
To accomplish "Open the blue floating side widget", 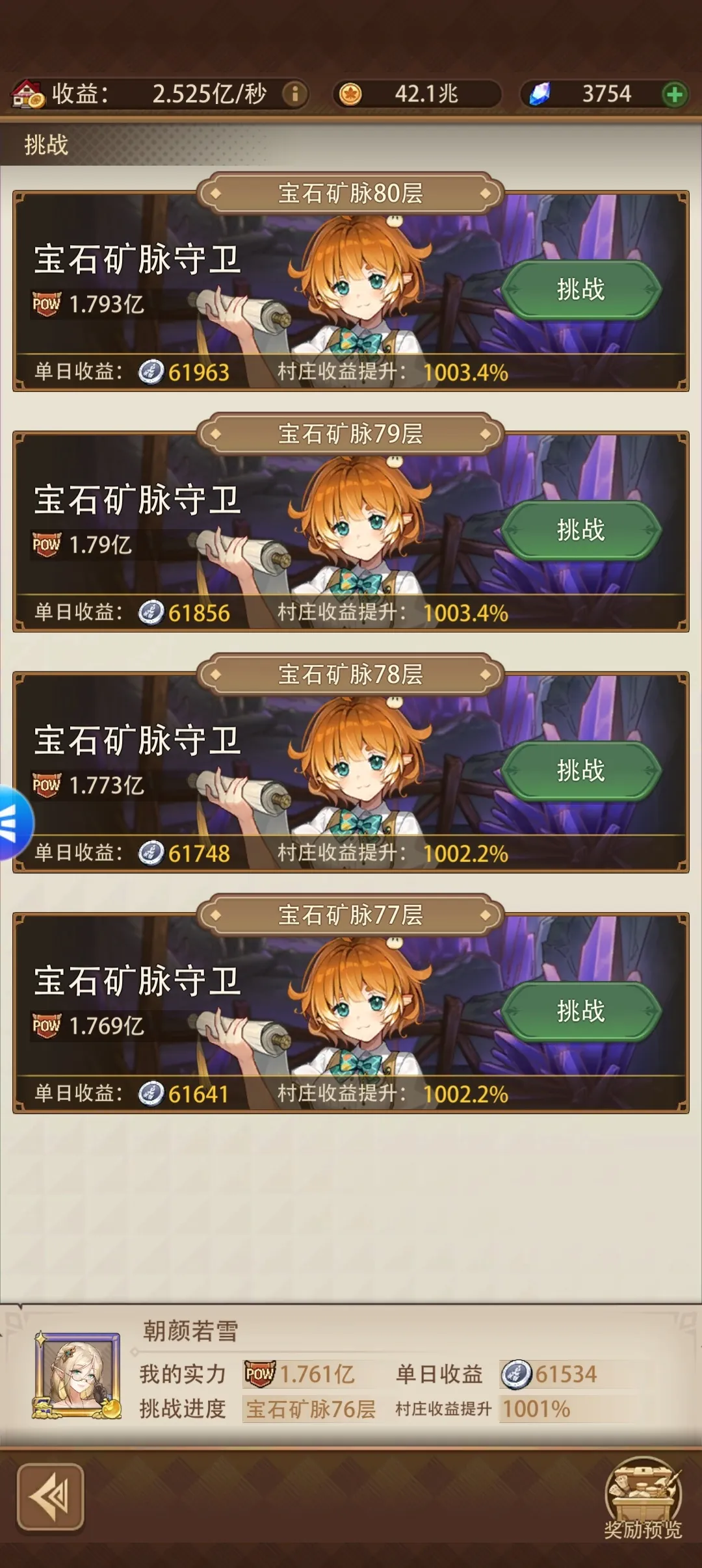I will pyautogui.click(x=14, y=823).
